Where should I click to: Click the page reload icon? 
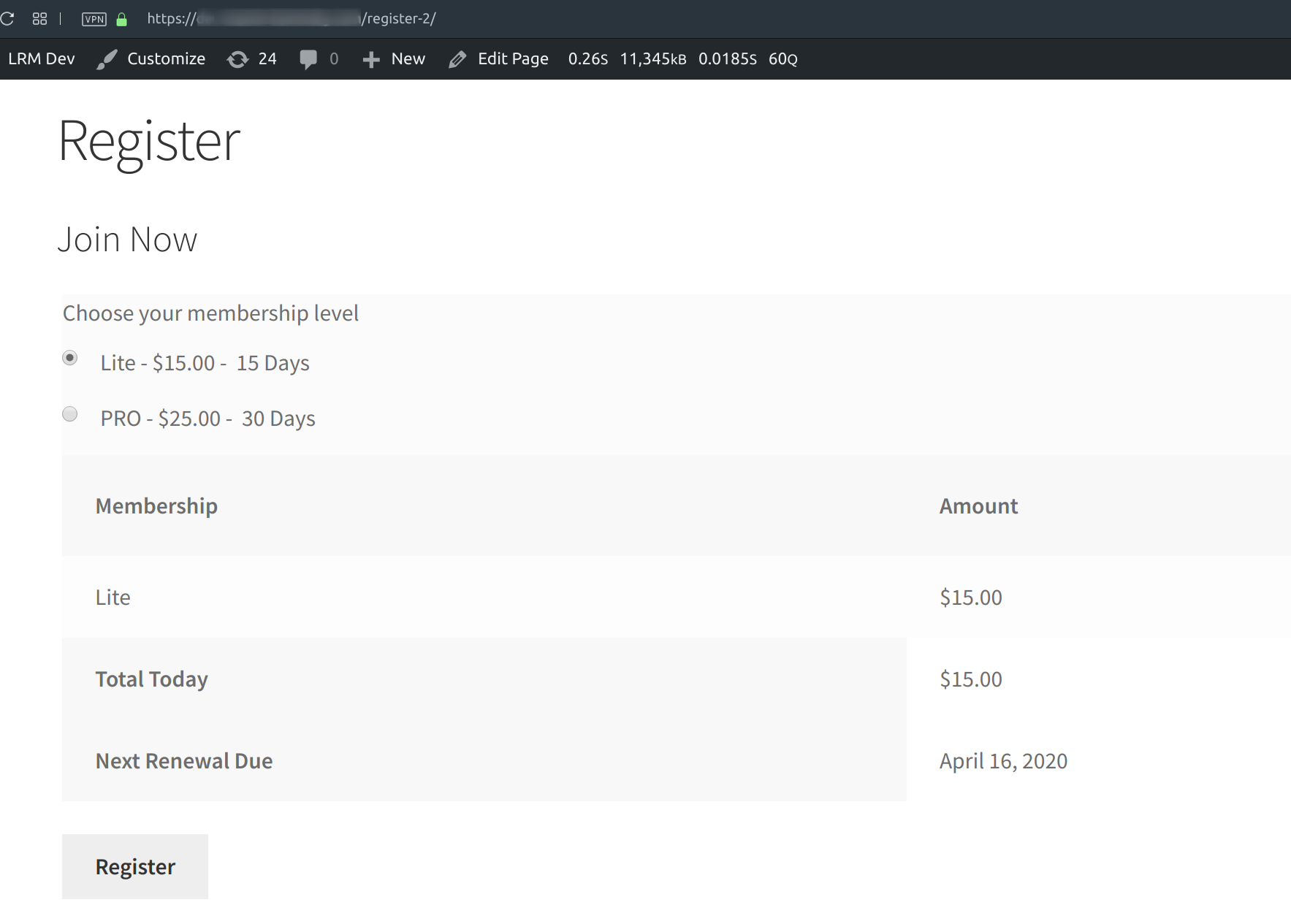(9, 18)
